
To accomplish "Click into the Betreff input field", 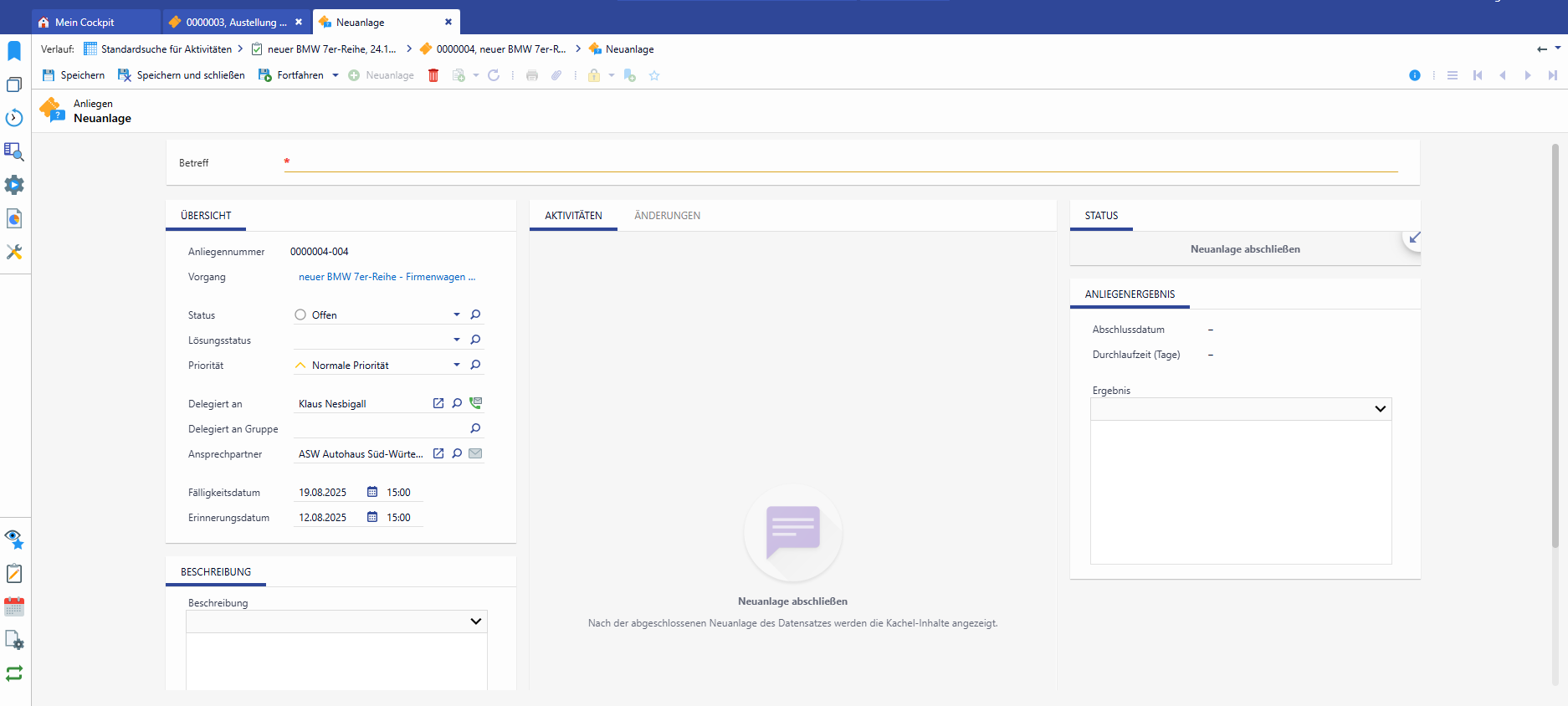I will tap(841, 163).
